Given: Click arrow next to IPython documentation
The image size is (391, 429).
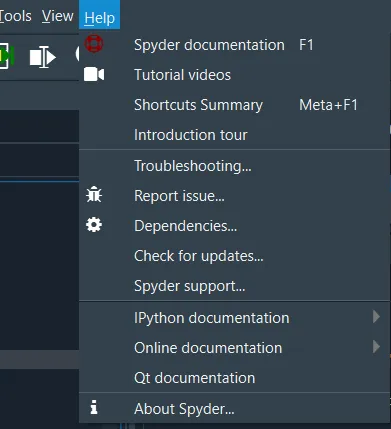Looking at the screenshot, I should click(x=376, y=317).
